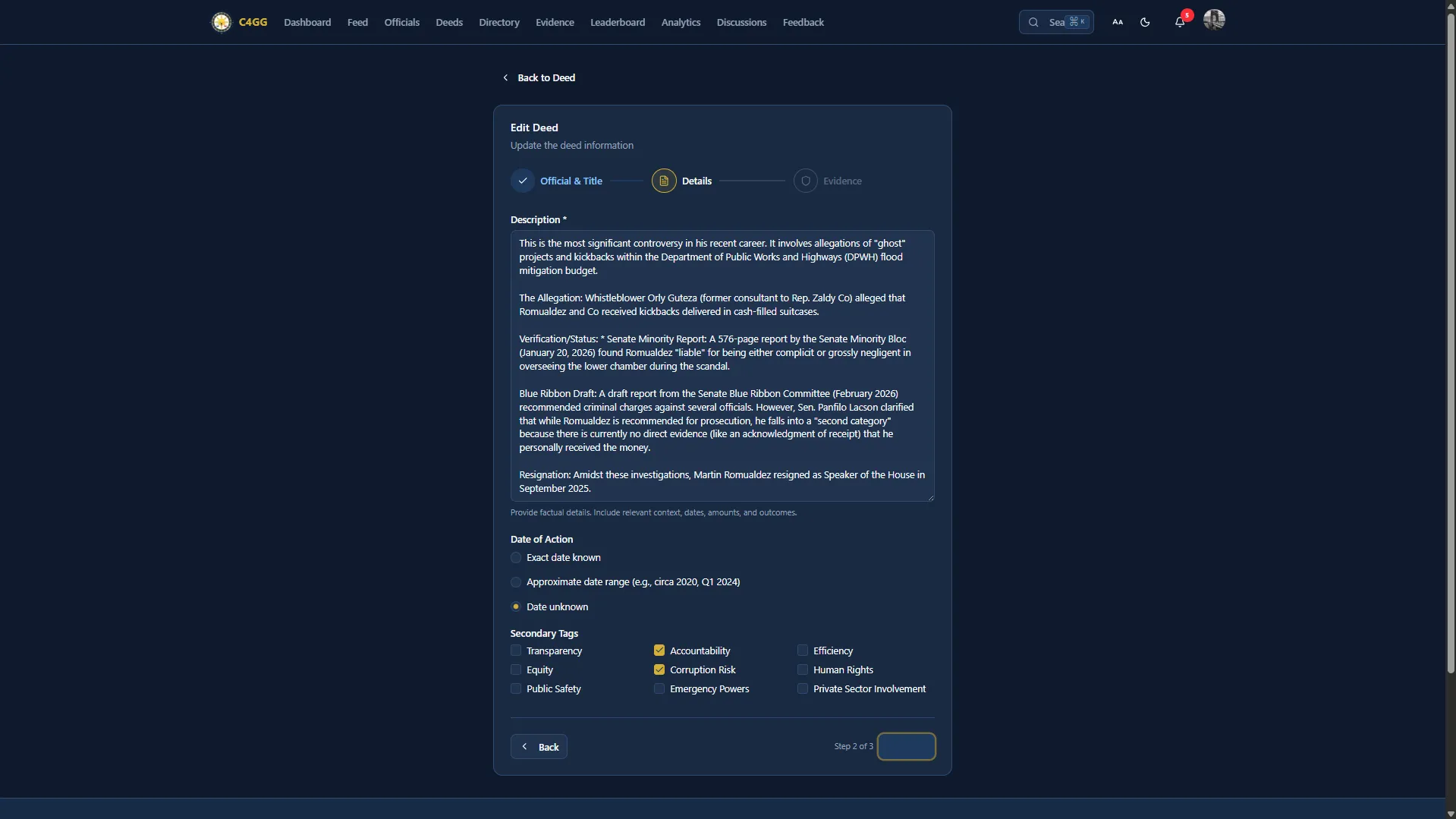Click the Details step document icon
Image resolution: width=1456 pixels, height=819 pixels.
(x=663, y=181)
